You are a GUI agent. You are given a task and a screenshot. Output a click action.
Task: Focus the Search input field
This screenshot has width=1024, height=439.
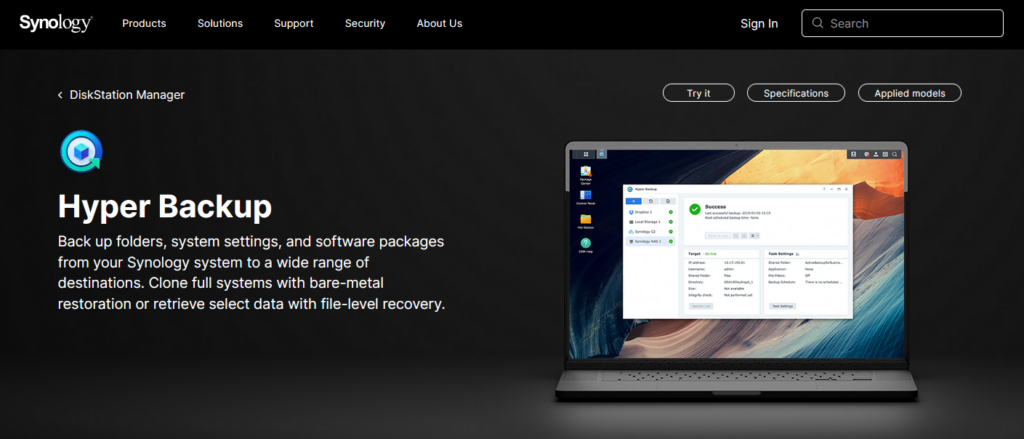click(x=902, y=23)
